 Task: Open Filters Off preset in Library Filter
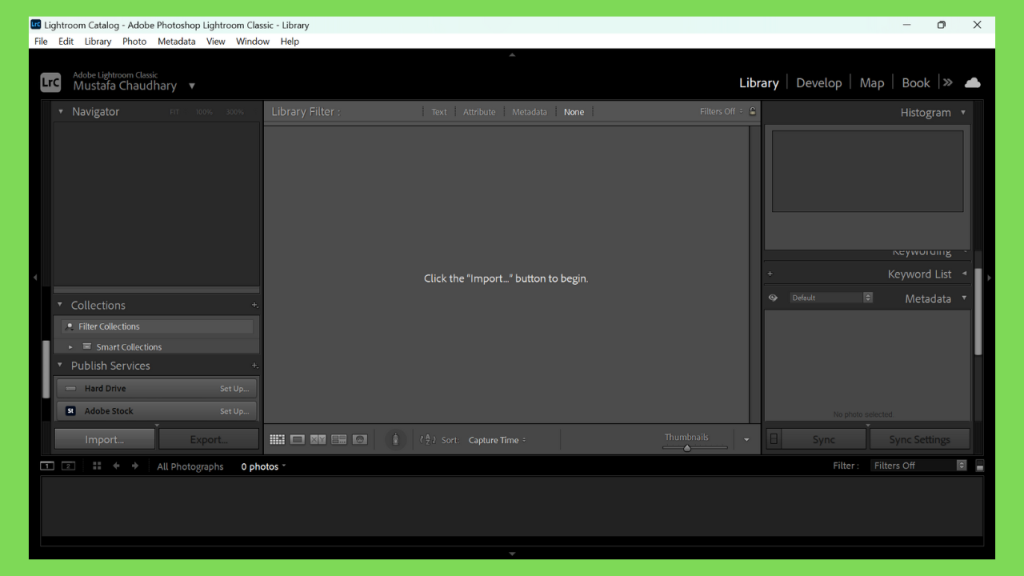click(x=721, y=112)
